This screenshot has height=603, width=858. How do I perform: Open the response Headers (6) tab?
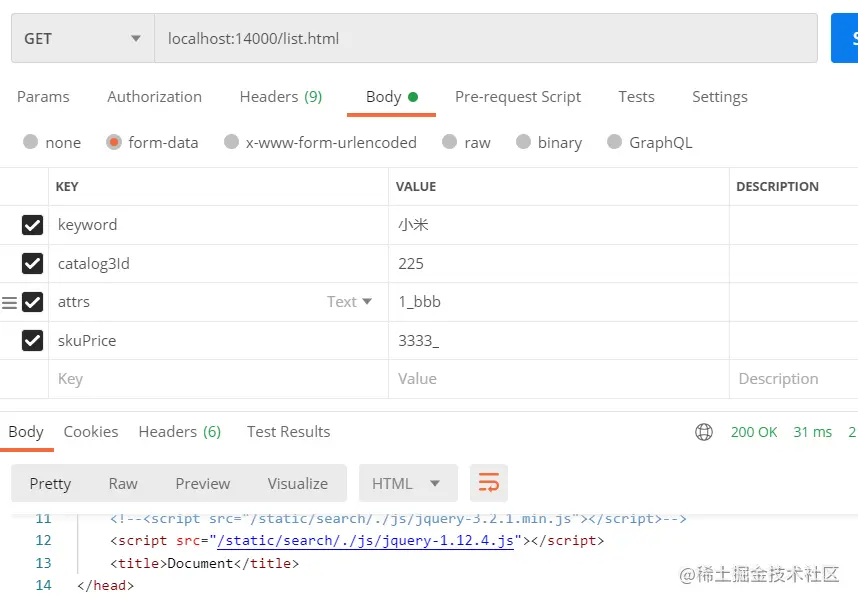(179, 432)
